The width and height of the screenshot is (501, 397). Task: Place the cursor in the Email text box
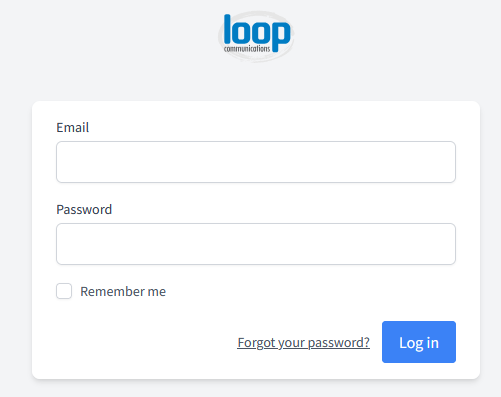click(256, 162)
